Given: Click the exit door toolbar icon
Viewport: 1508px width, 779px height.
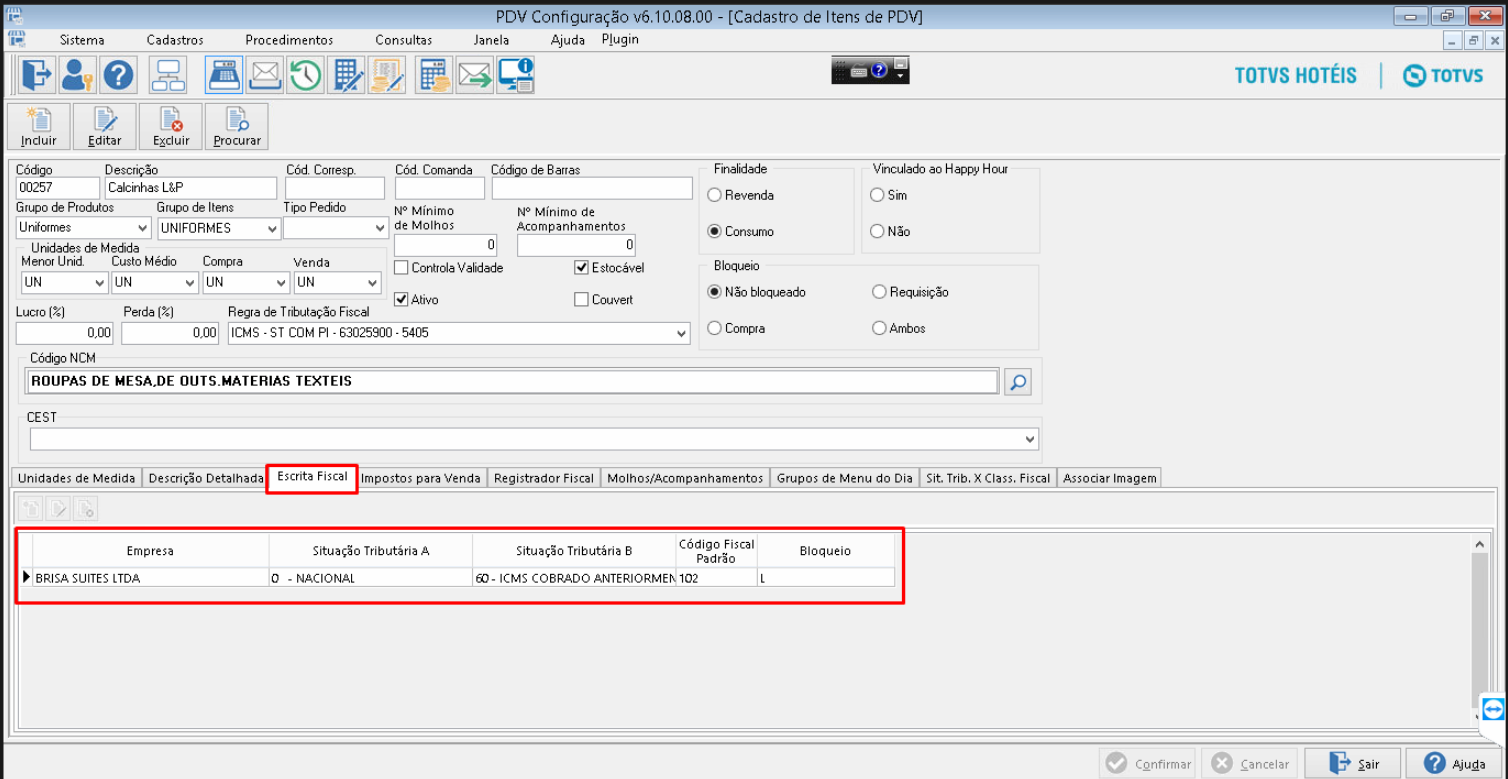Looking at the screenshot, I should (x=35, y=75).
